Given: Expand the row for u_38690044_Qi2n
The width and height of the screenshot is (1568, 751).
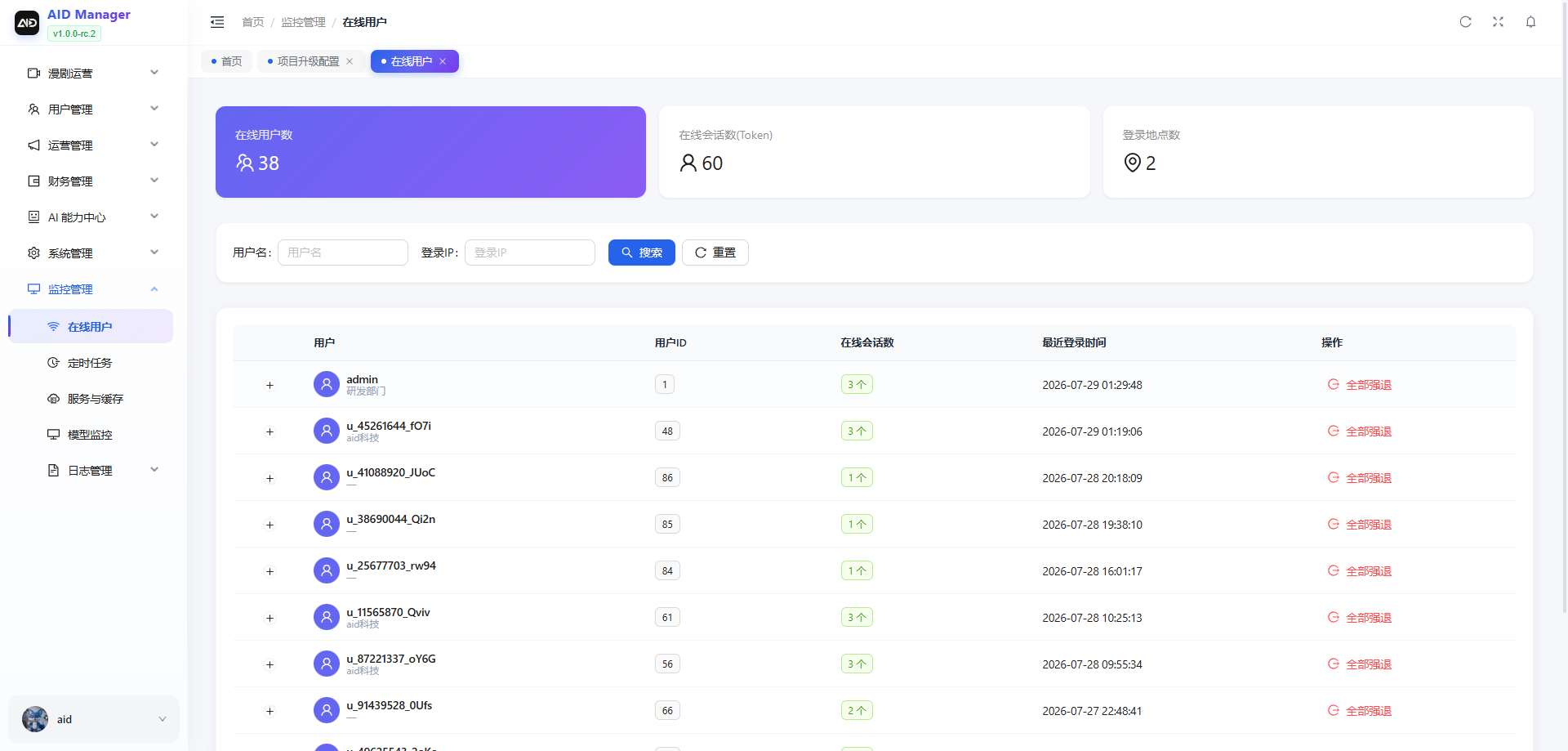Looking at the screenshot, I should click(x=269, y=525).
